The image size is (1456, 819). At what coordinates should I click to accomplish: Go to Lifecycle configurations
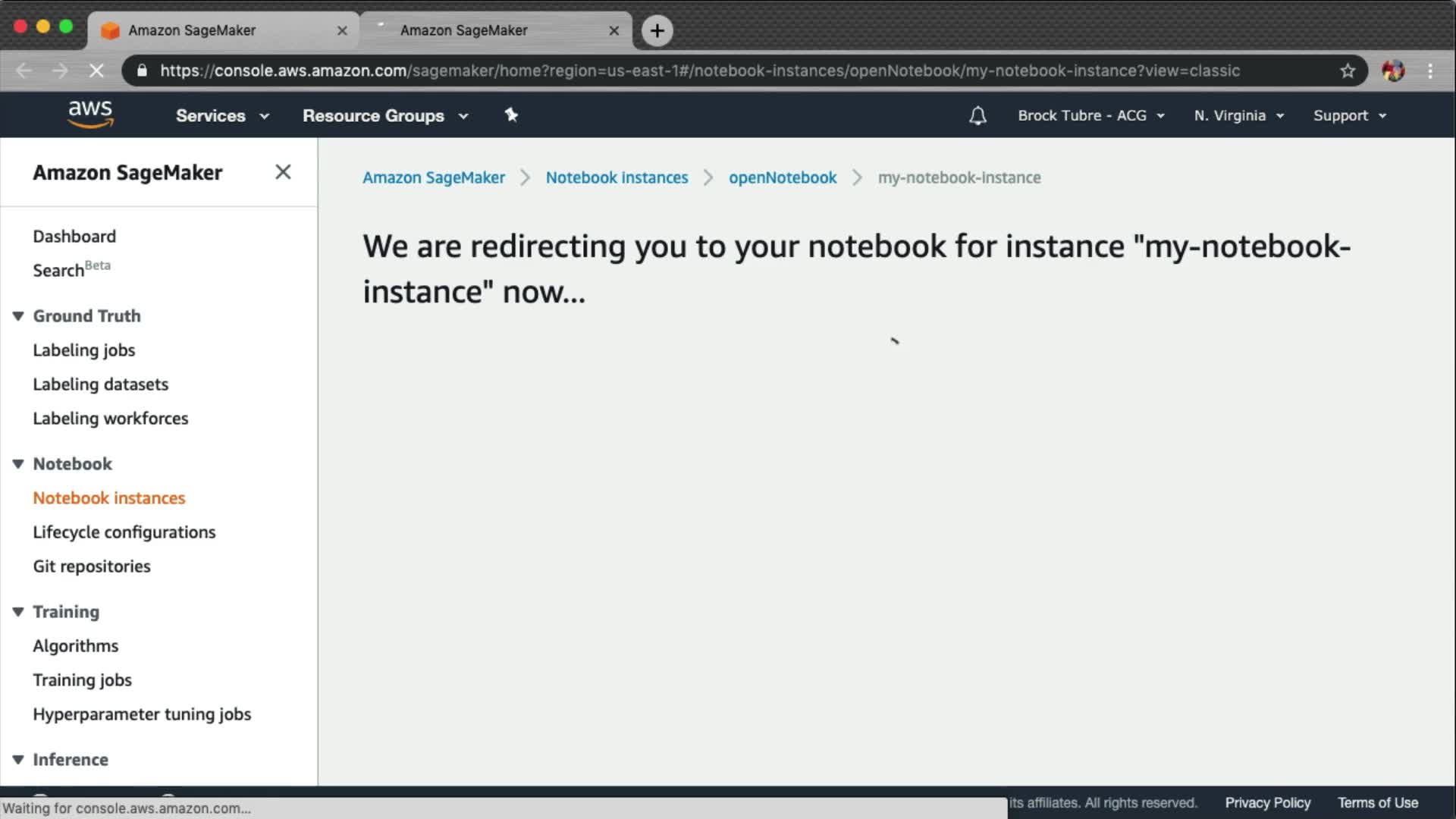124,532
